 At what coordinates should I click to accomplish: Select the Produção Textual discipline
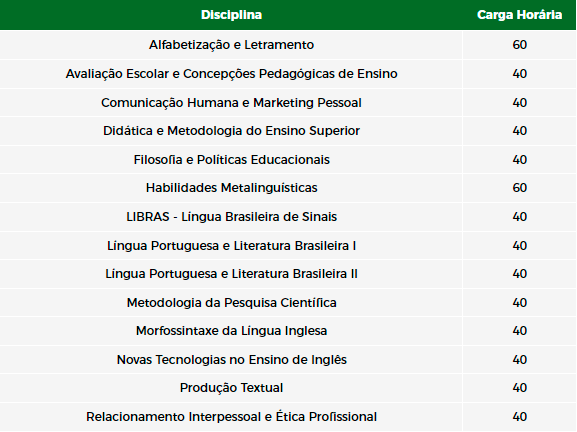[231, 388]
